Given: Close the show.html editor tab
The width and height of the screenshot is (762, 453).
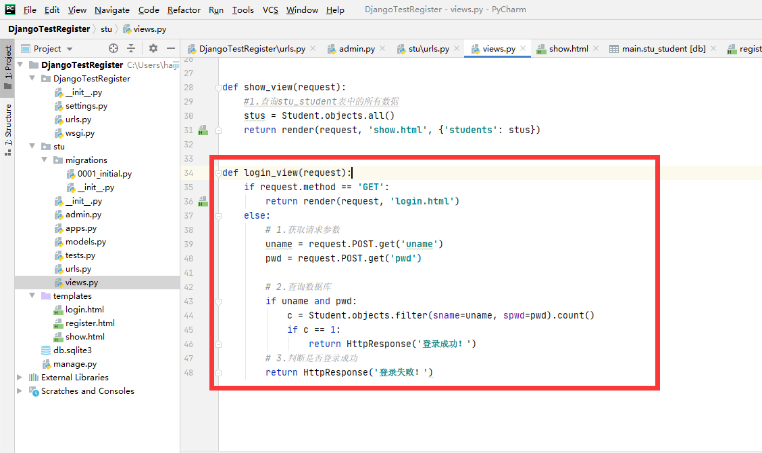Looking at the screenshot, I should 597,49.
